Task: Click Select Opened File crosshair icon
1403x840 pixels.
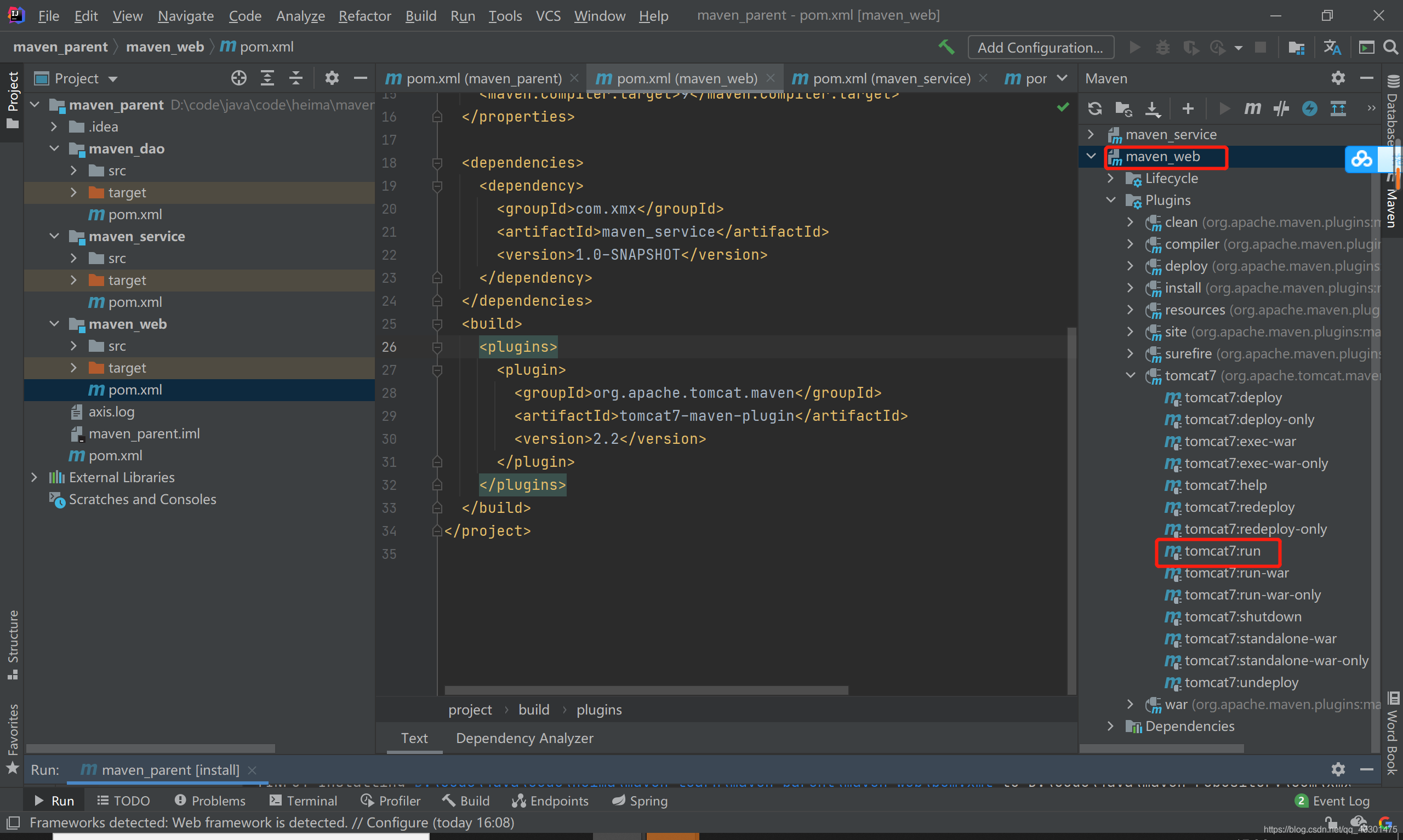Action: [239, 78]
